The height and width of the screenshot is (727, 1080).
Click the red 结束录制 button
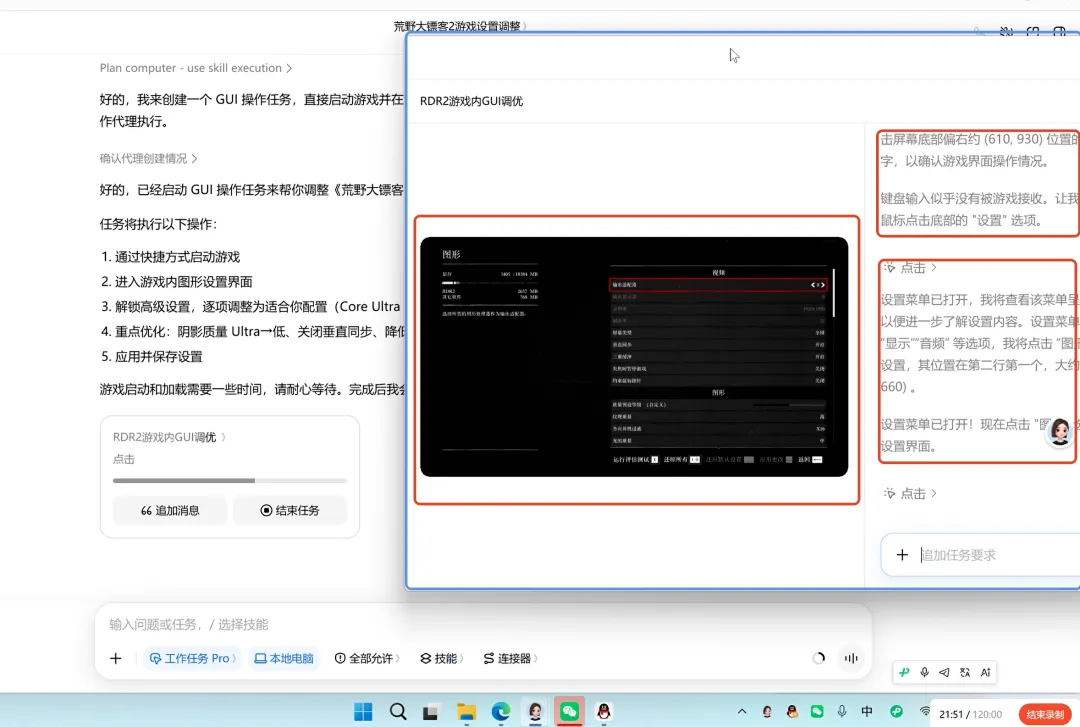[x=1045, y=715]
